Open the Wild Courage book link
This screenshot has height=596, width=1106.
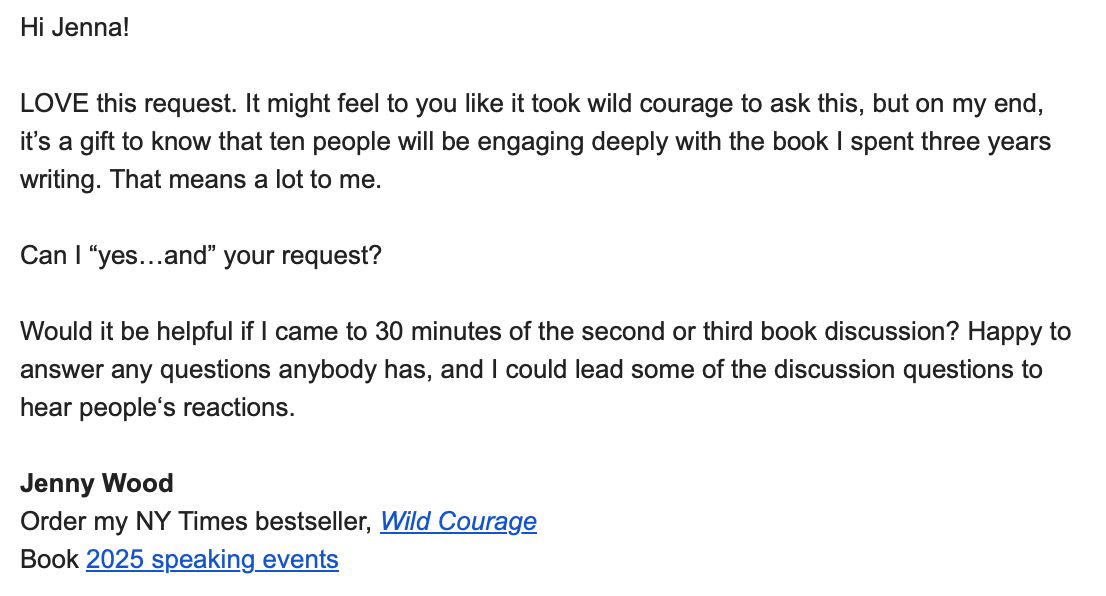[x=458, y=521]
